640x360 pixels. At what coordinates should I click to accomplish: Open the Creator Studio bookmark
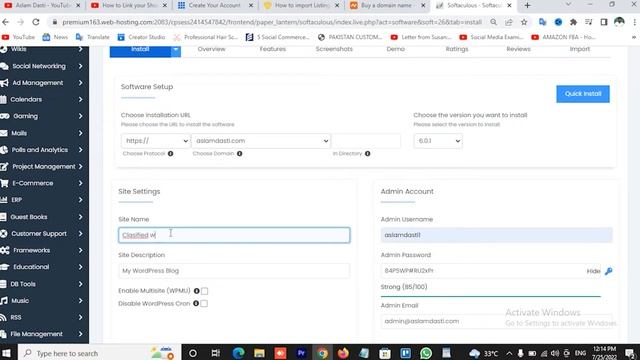click(x=141, y=37)
